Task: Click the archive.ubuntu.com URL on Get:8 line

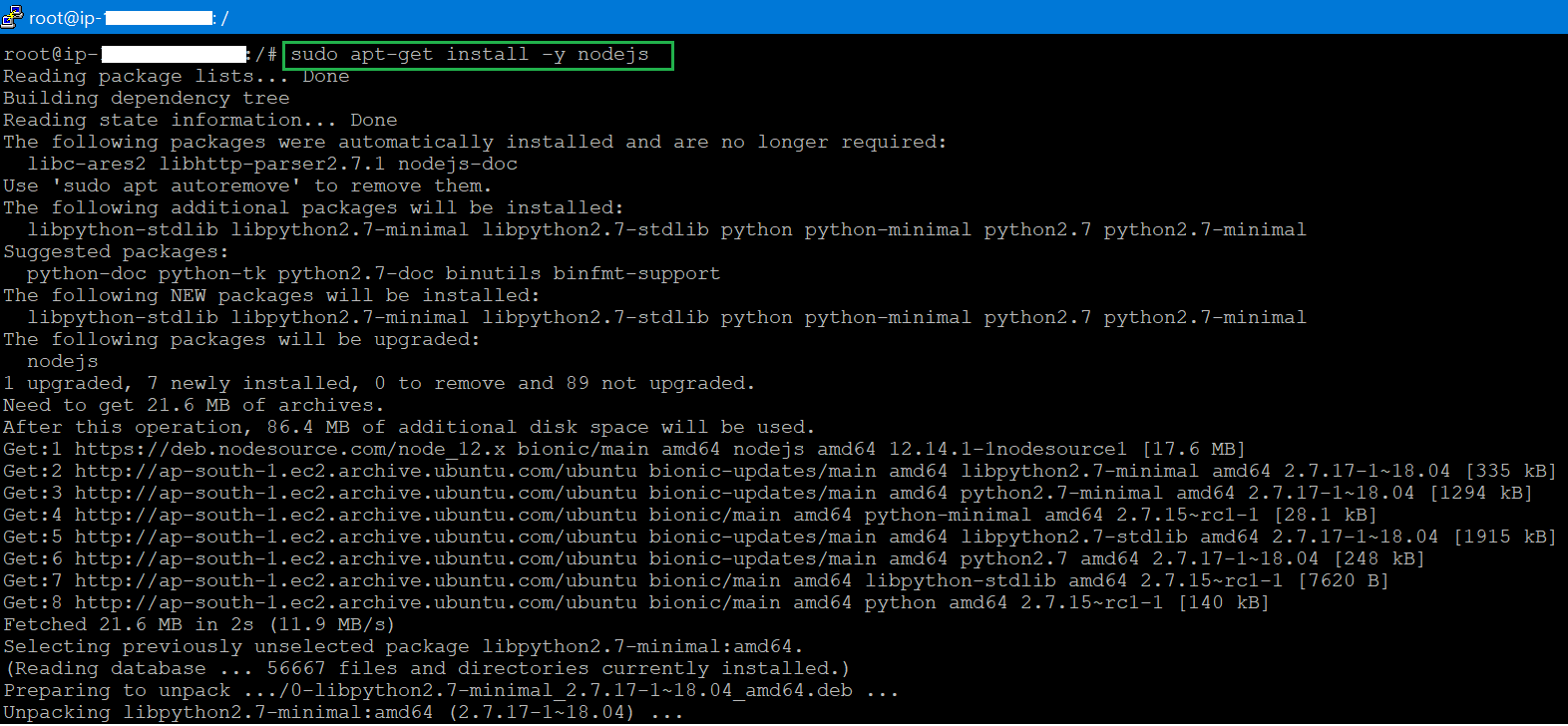Action: pos(355,603)
